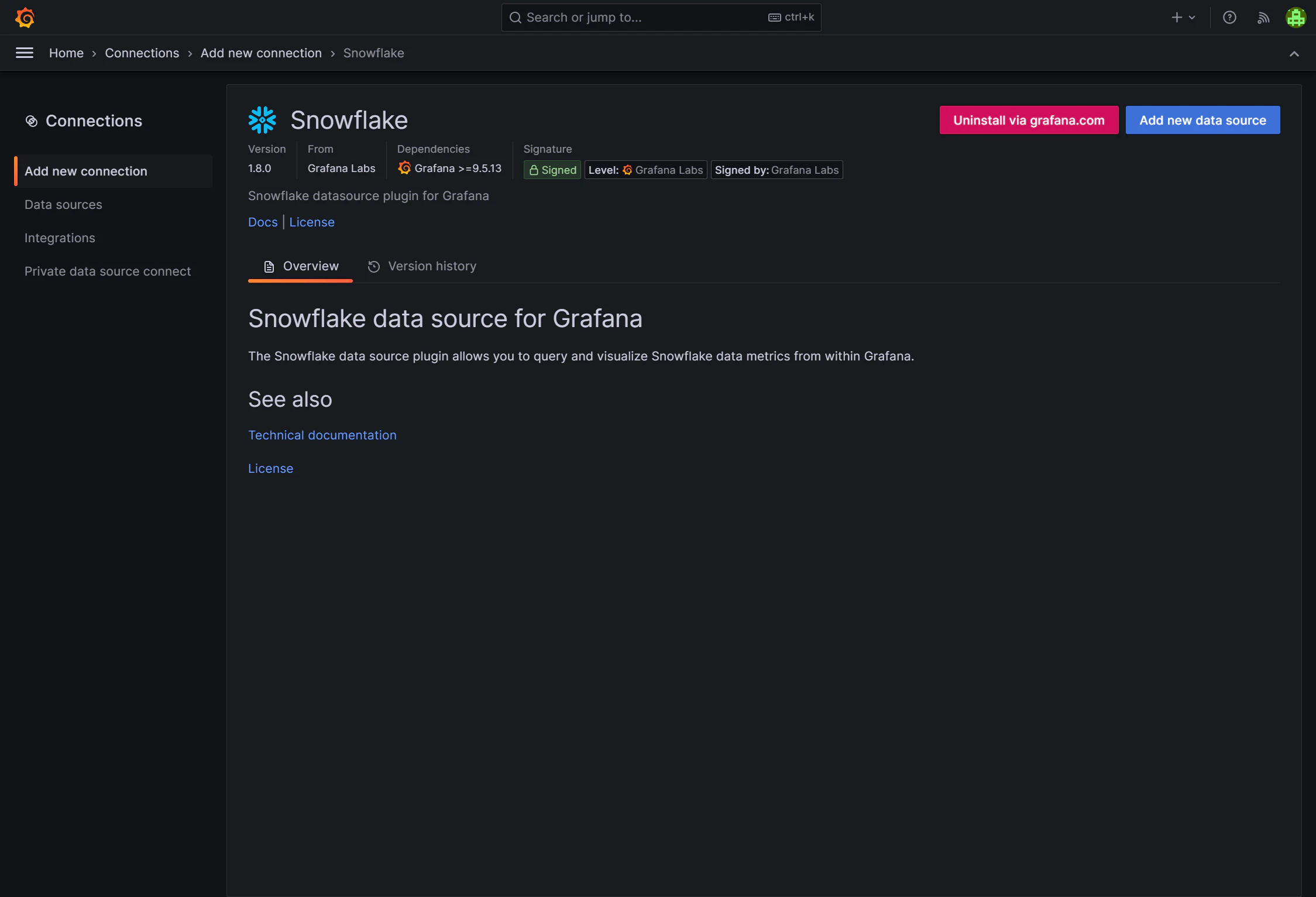Viewport: 1316px width, 897px height.
Task: Open the Docs link
Action: 263,222
